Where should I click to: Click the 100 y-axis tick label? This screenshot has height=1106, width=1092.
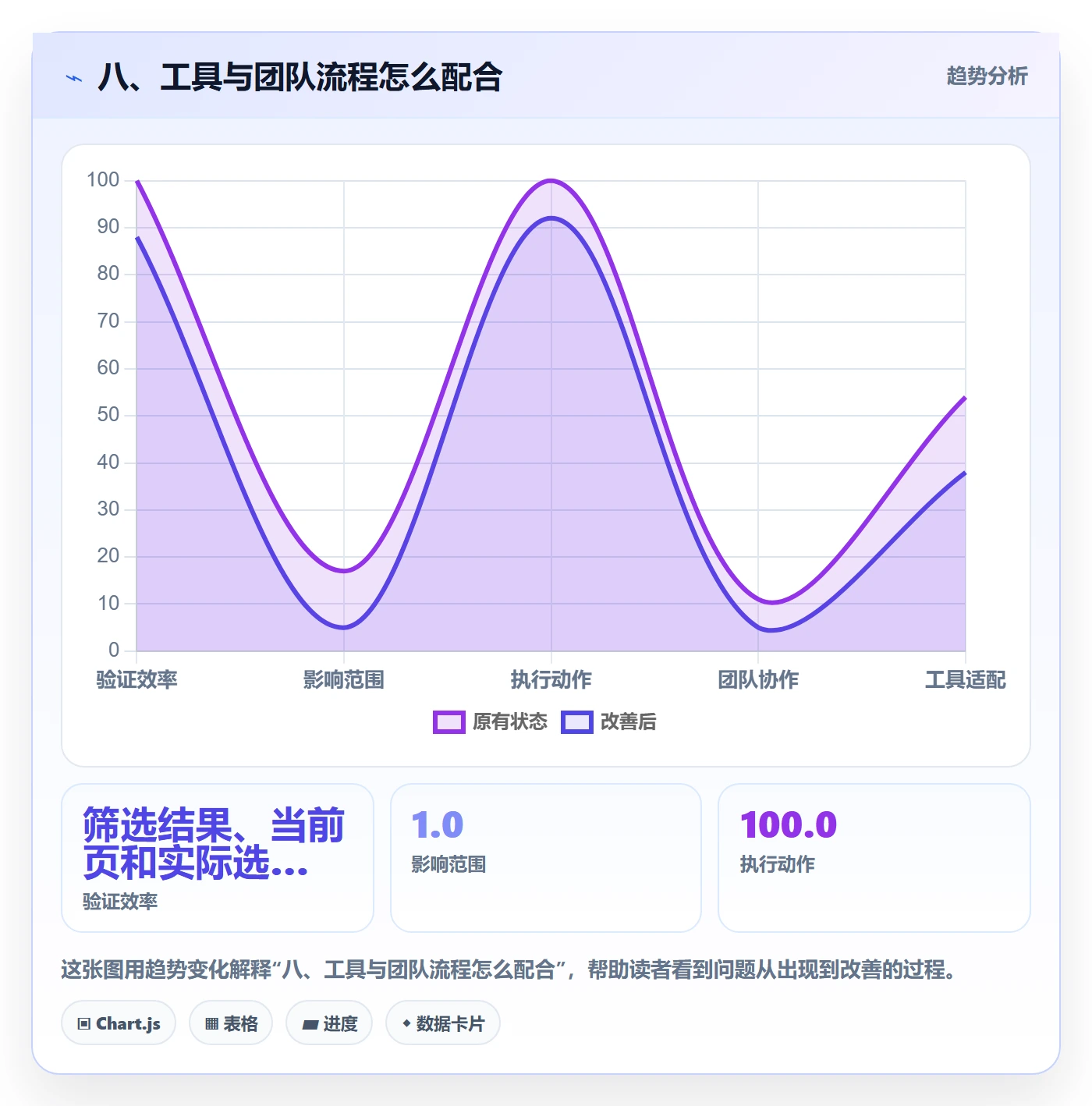pyautogui.click(x=103, y=180)
